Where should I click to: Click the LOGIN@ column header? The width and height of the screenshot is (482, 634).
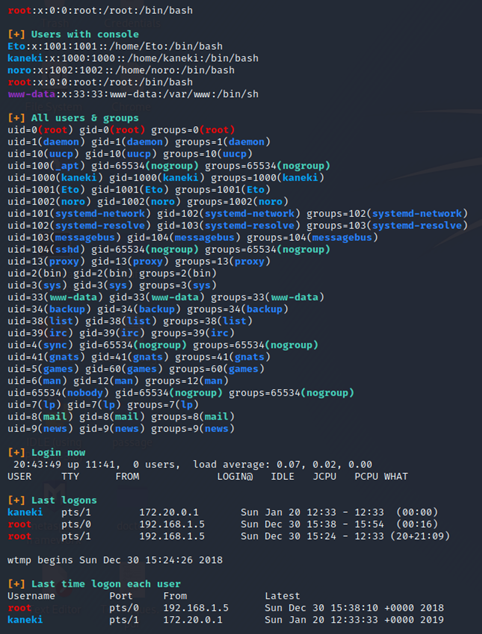click(x=235, y=476)
